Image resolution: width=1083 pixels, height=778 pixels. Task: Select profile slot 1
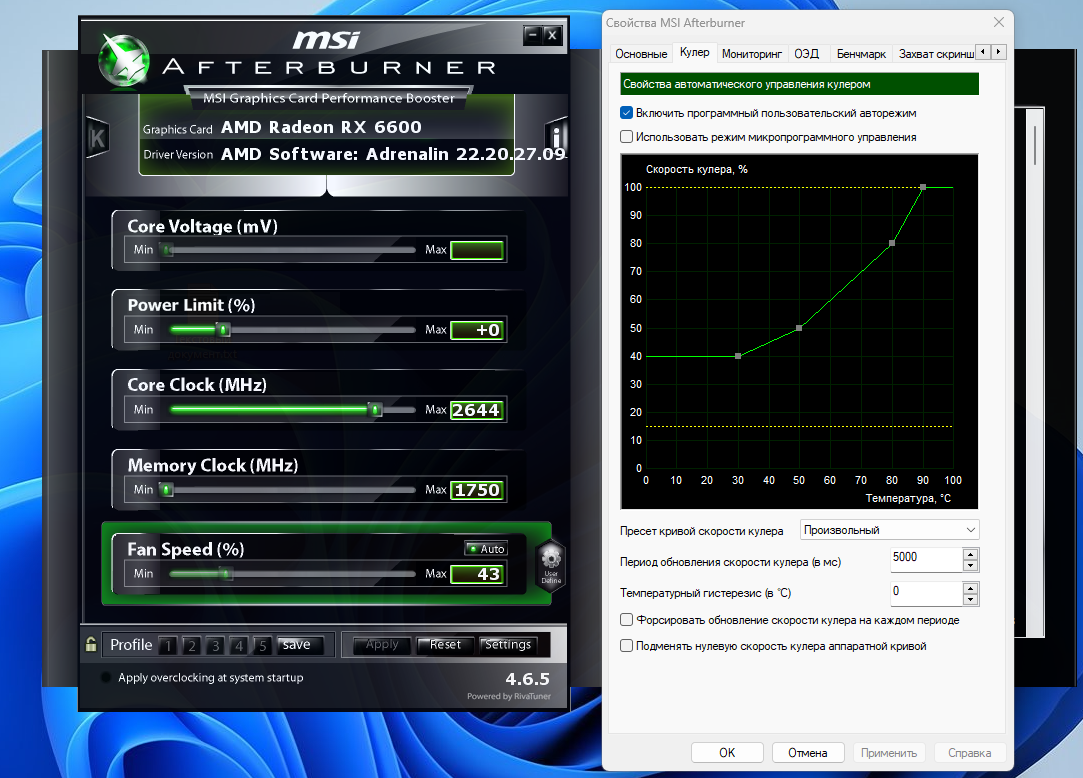[x=169, y=645]
